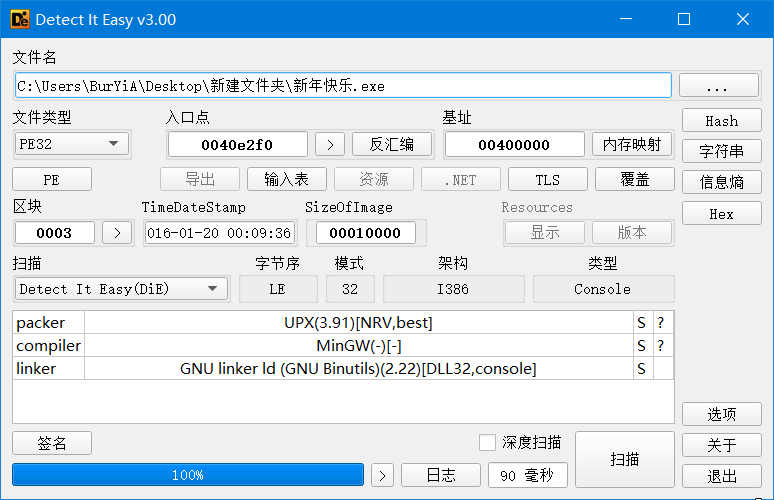Image resolution: width=774 pixels, height=500 pixels.
Task: Click the I386 architecture field
Action: (453, 289)
